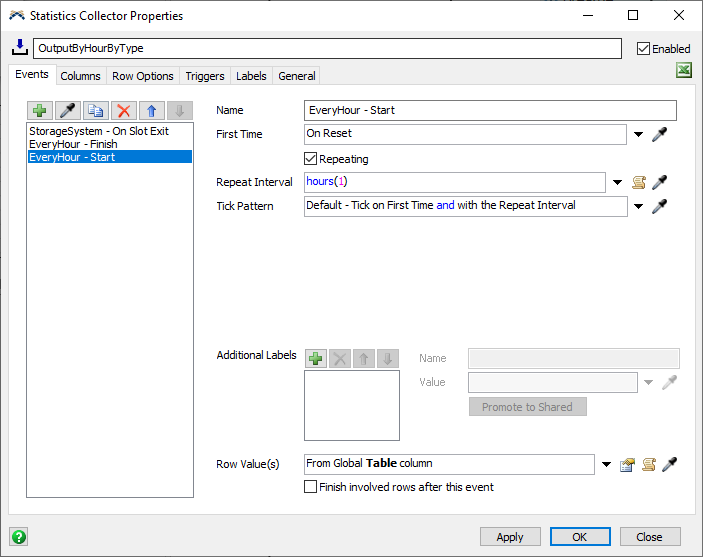Export to Excel using green spreadsheet icon
The width and height of the screenshot is (703, 557).
coord(684,70)
